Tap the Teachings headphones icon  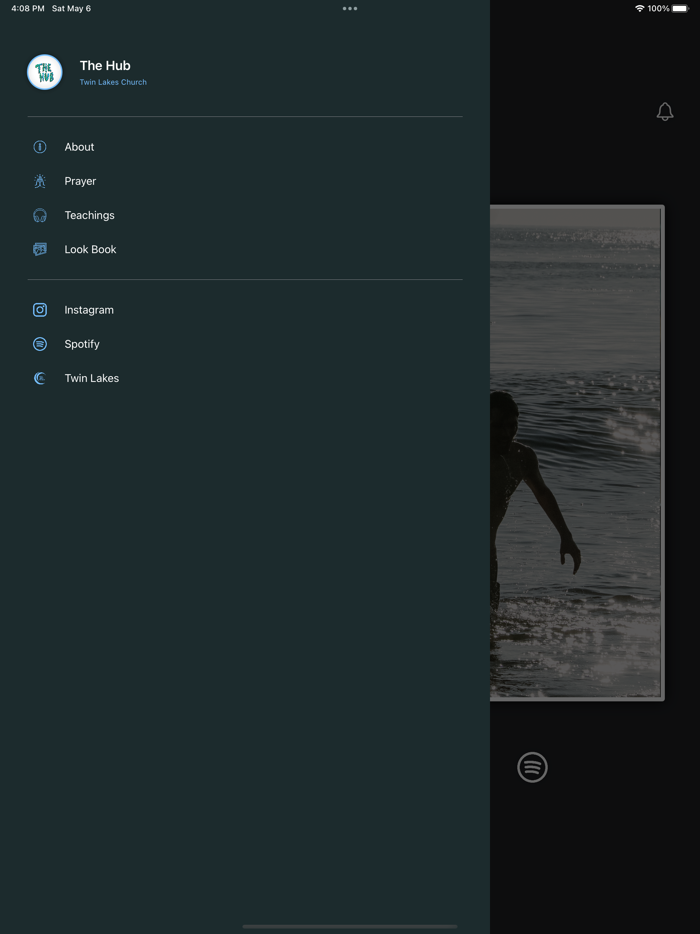click(40, 215)
